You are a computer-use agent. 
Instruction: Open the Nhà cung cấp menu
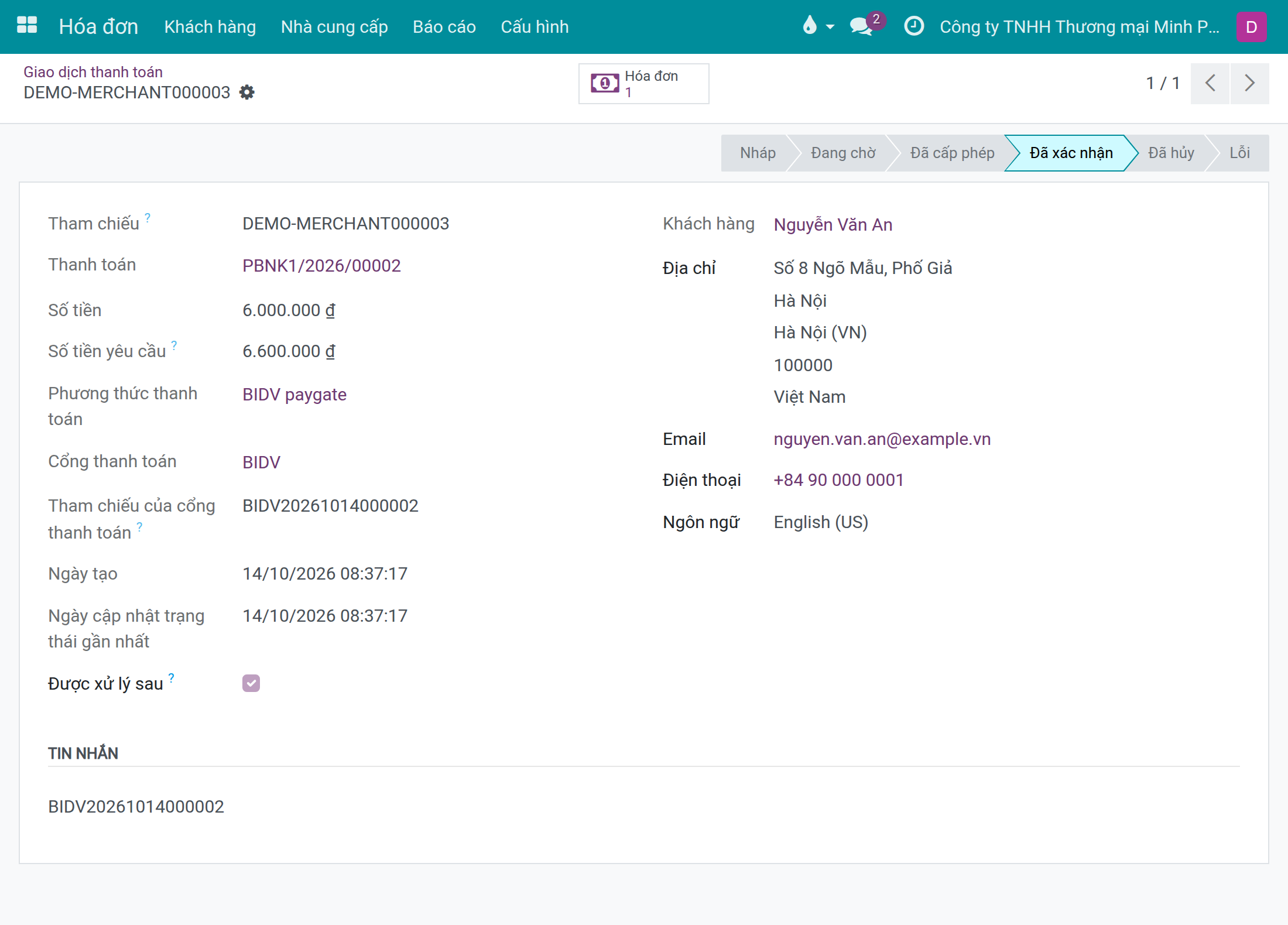pos(334,26)
